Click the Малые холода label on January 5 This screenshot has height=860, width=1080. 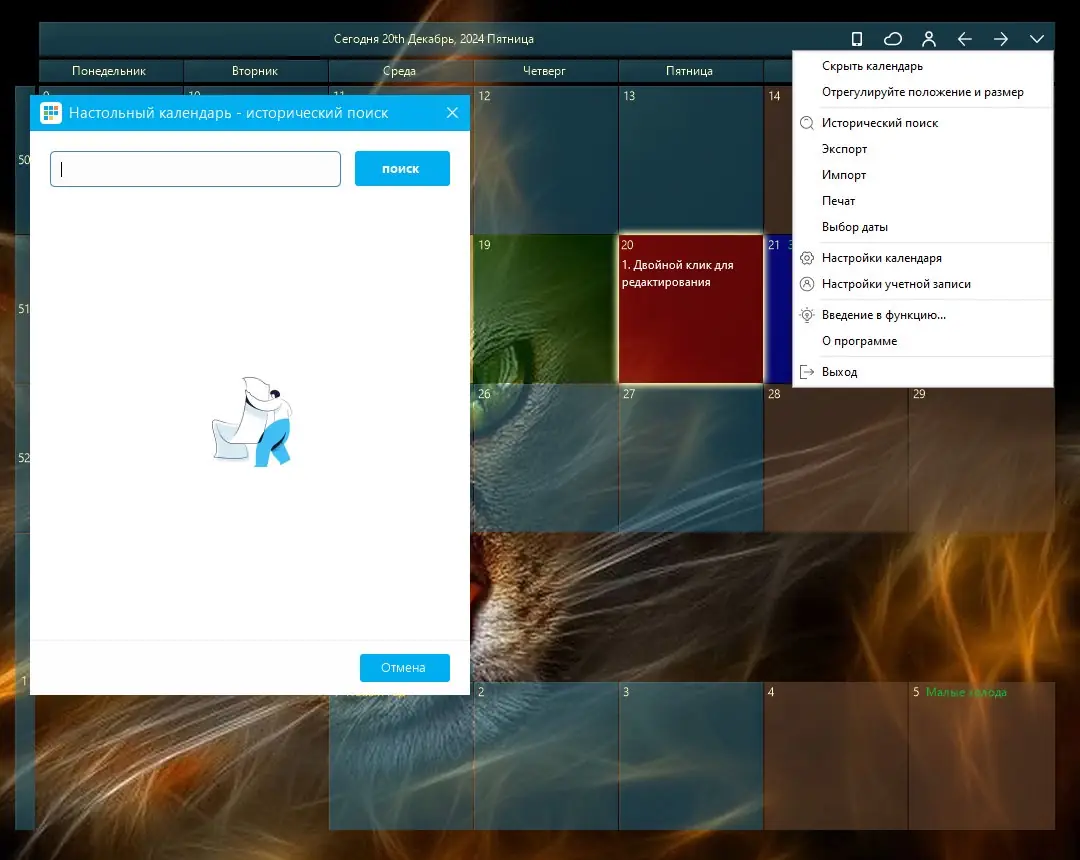966,692
